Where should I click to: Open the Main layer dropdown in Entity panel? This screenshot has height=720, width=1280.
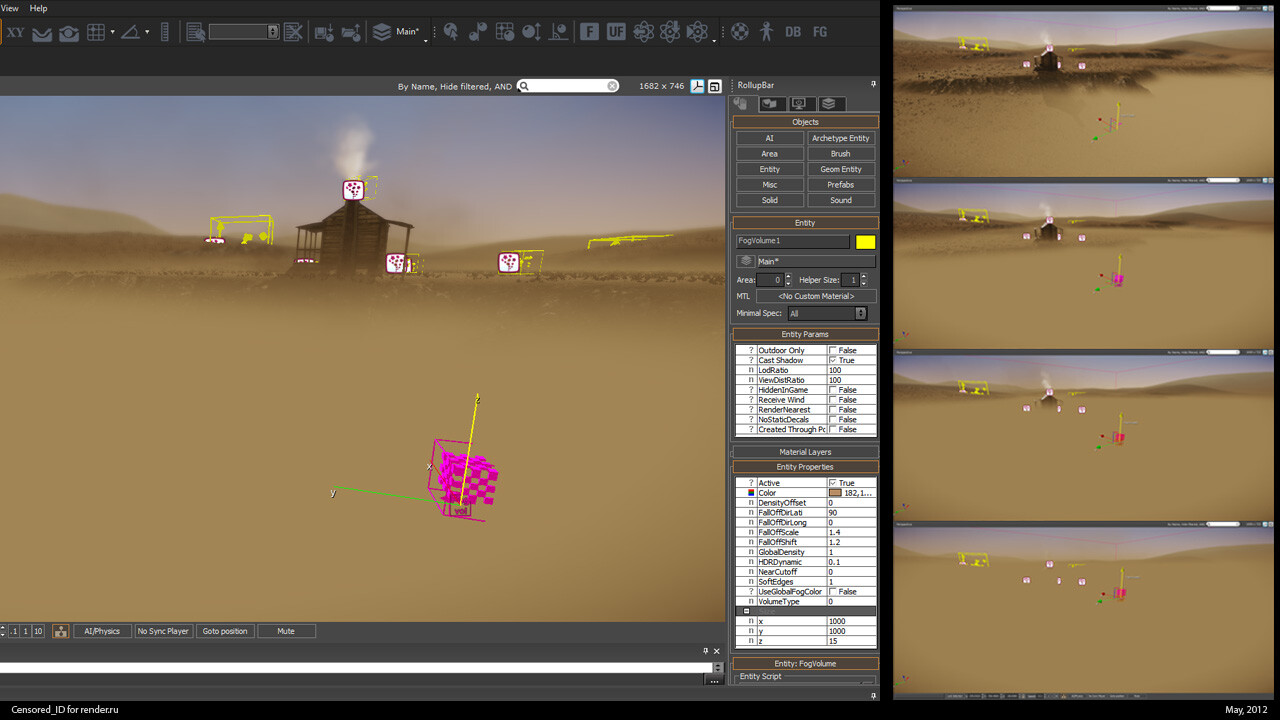806,261
